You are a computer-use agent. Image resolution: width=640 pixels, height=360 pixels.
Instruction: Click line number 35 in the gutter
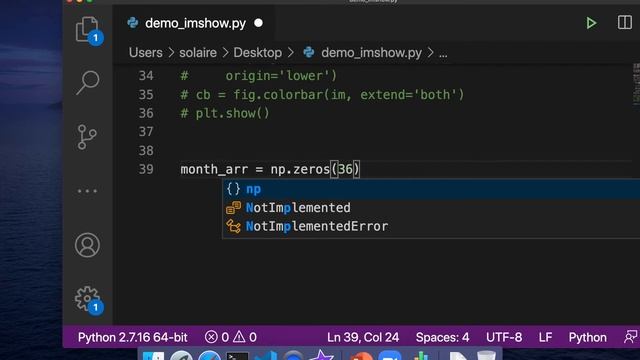point(146,95)
